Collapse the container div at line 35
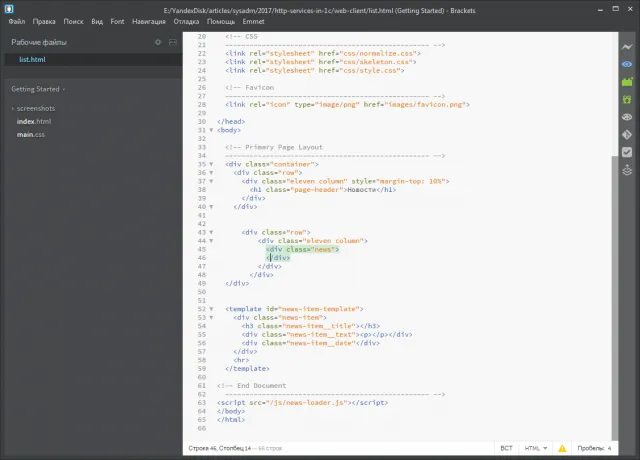640x460 pixels. tap(211, 164)
